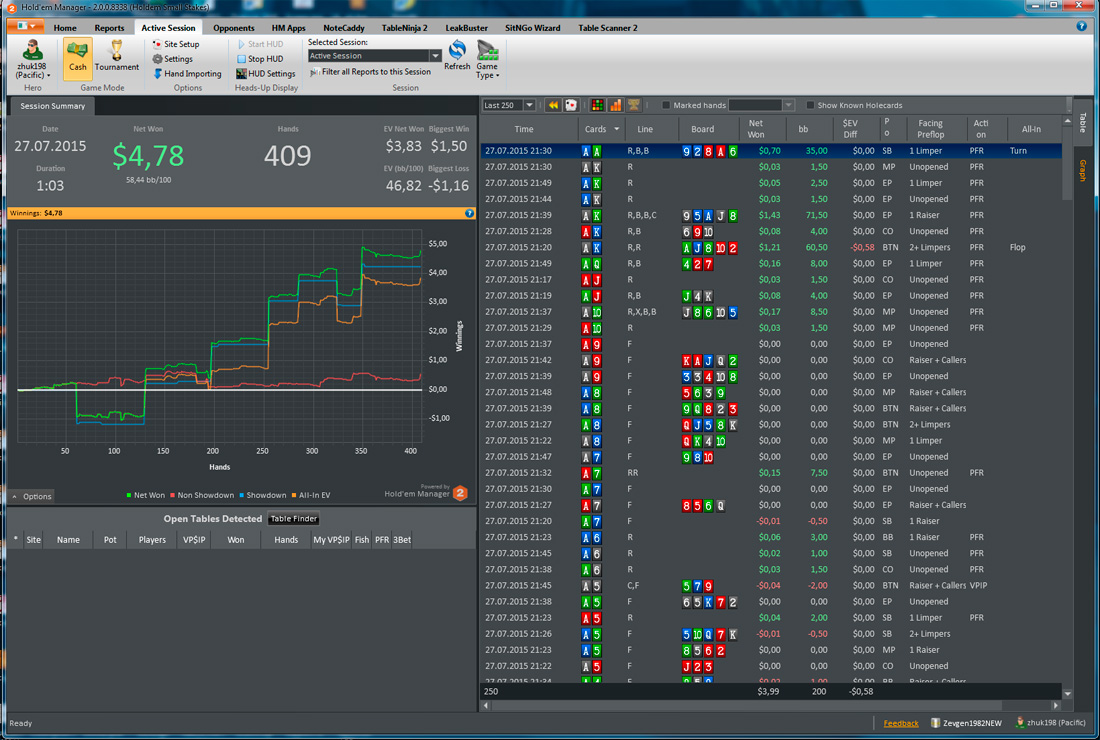
Task: Open the Marked hands filter dropdown
Action: [x=789, y=105]
